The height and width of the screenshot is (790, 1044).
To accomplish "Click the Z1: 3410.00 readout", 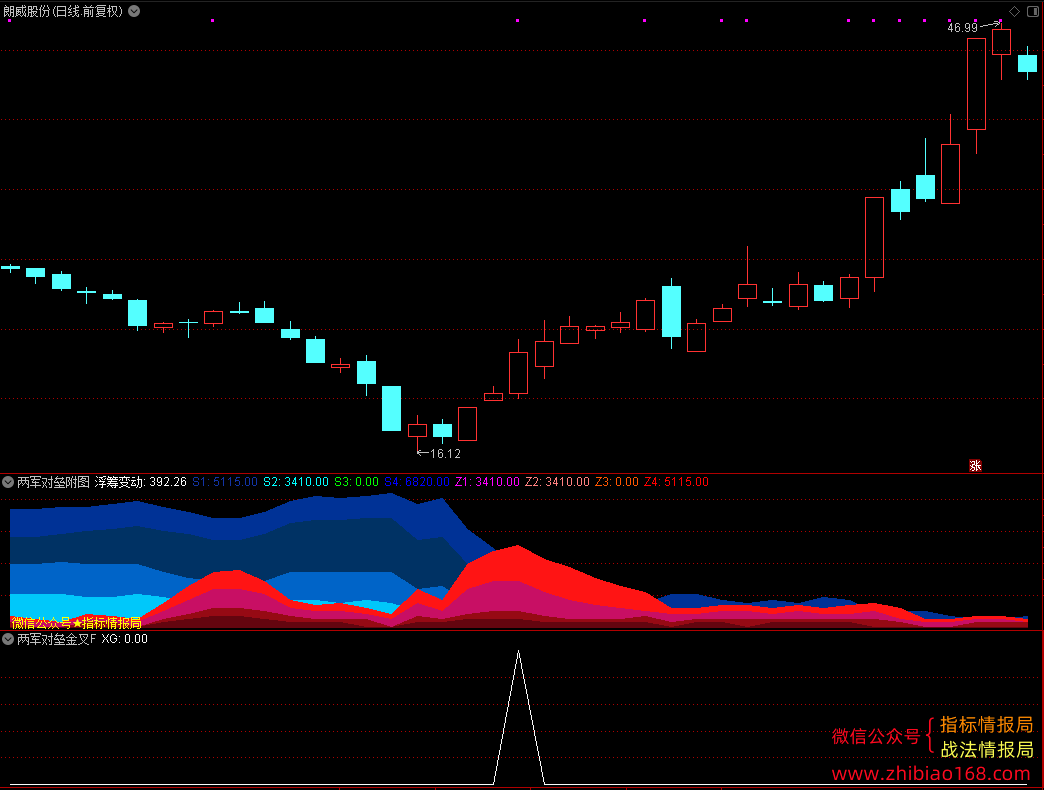I will click(487, 482).
